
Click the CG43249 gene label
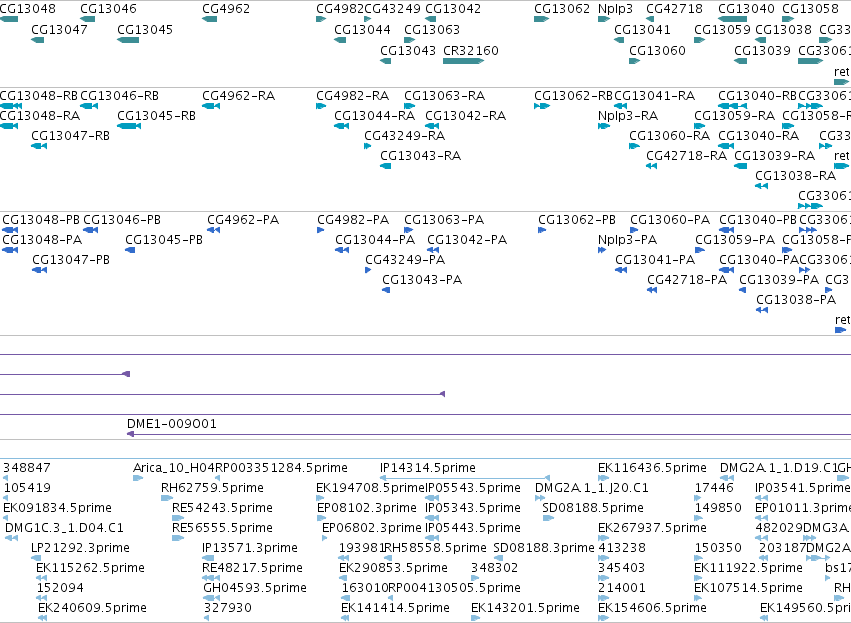pyautogui.click(x=392, y=9)
